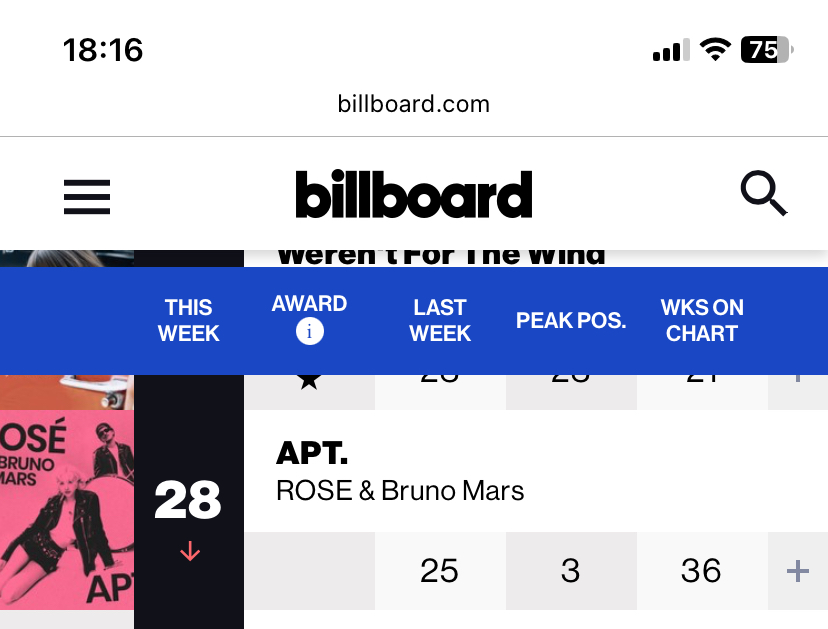The image size is (828, 629).
Task: Click the billboard.com address bar
Action: (x=414, y=104)
